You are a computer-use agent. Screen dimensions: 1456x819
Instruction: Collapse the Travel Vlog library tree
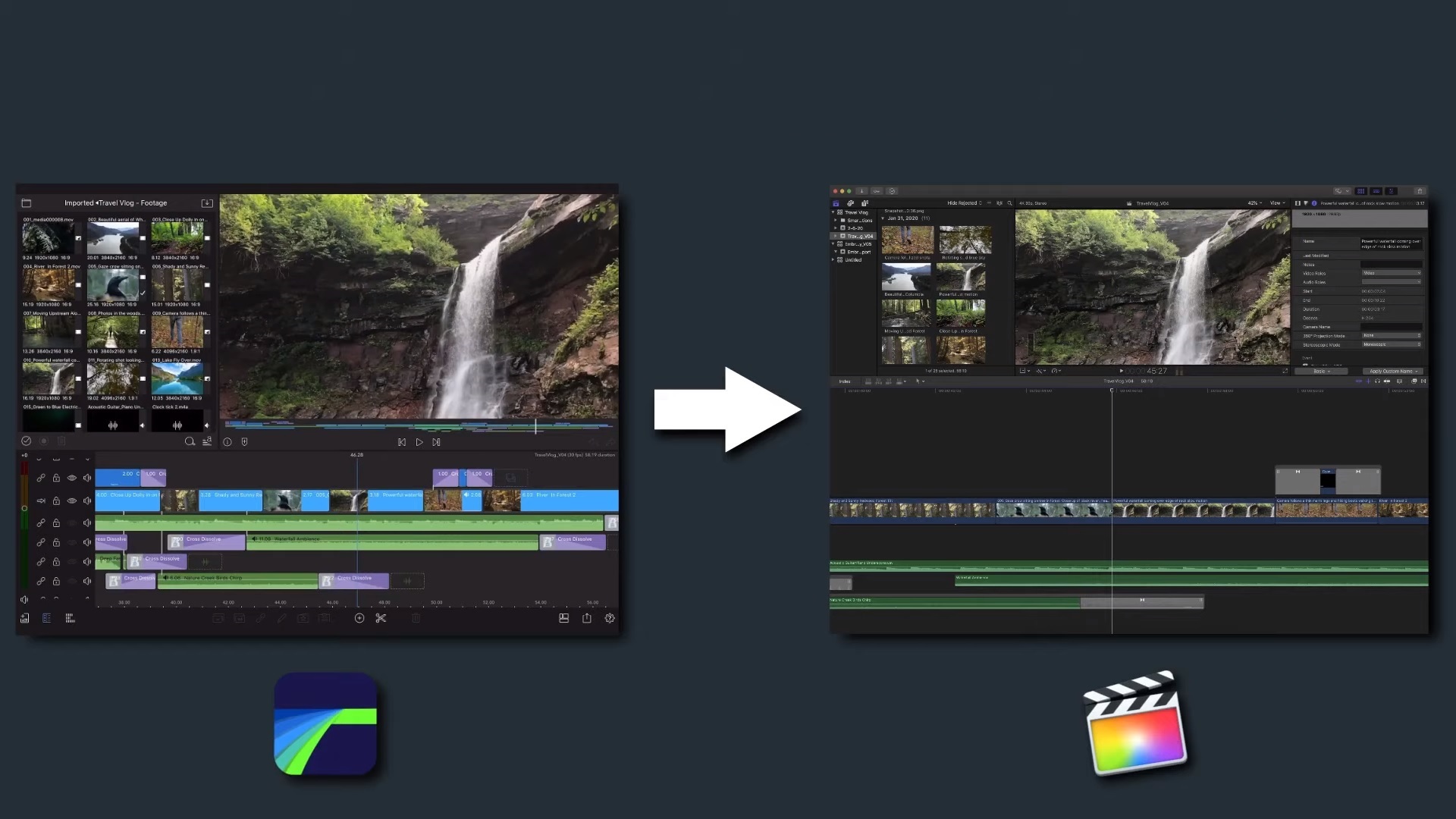pyautogui.click(x=833, y=212)
